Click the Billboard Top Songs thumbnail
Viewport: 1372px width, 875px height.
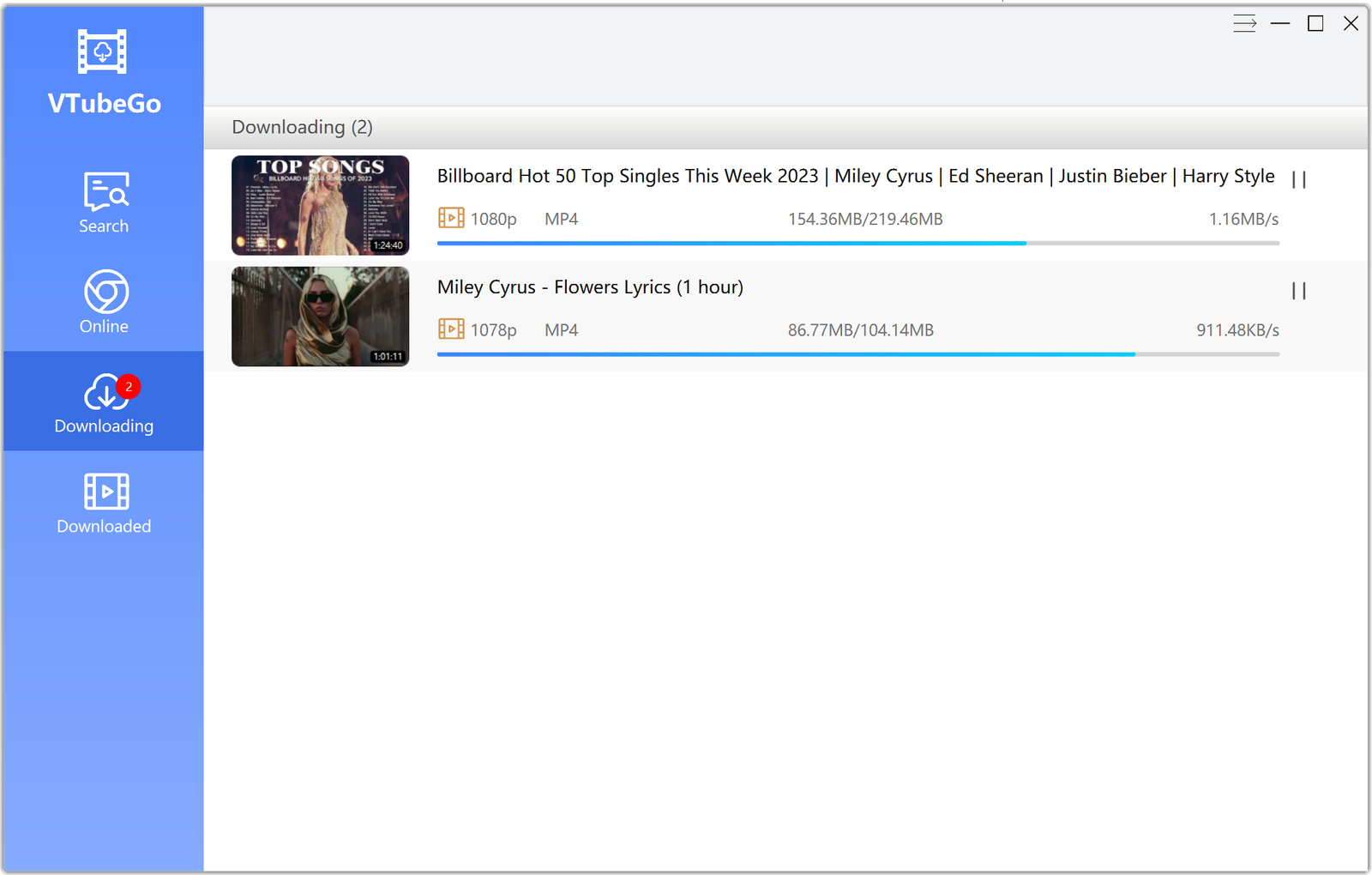[x=320, y=205]
